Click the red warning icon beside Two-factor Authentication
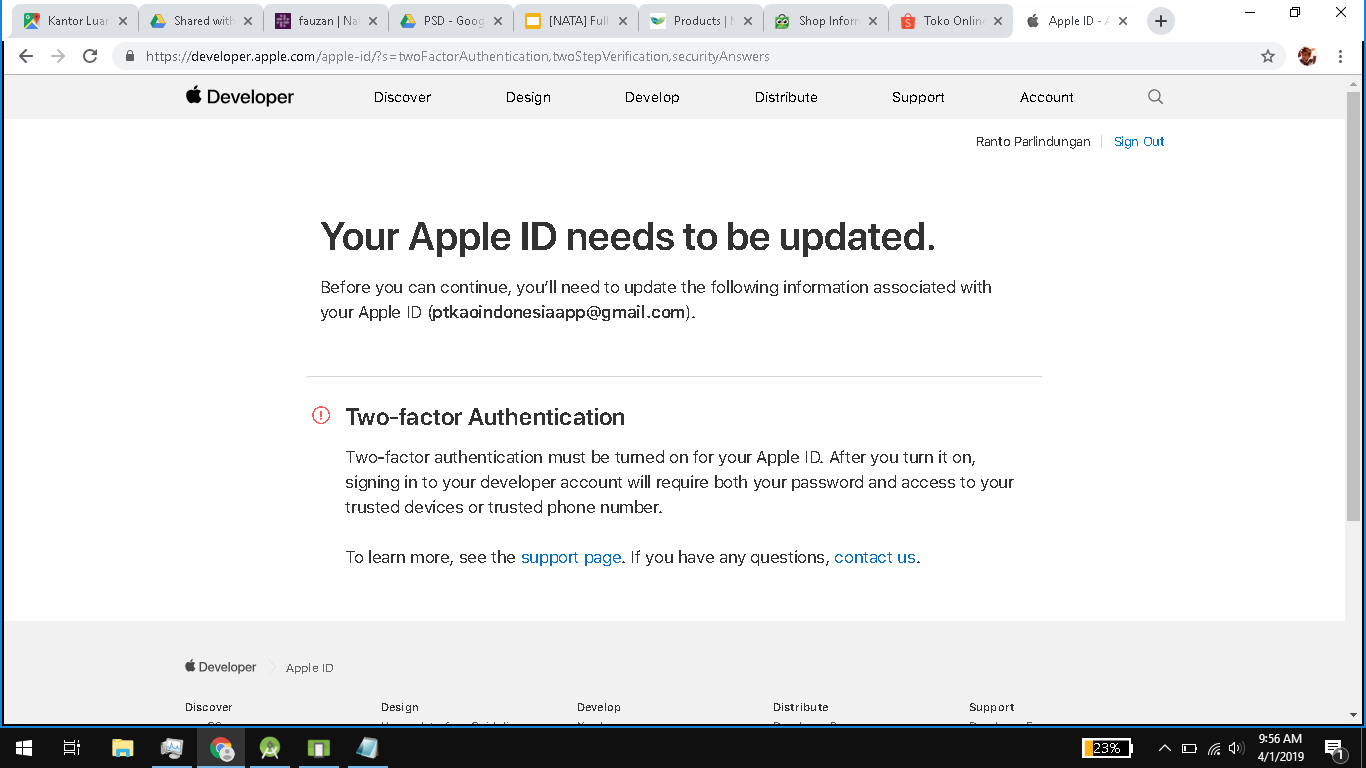The width and height of the screenshot is (1366, 768). [321, 415]
